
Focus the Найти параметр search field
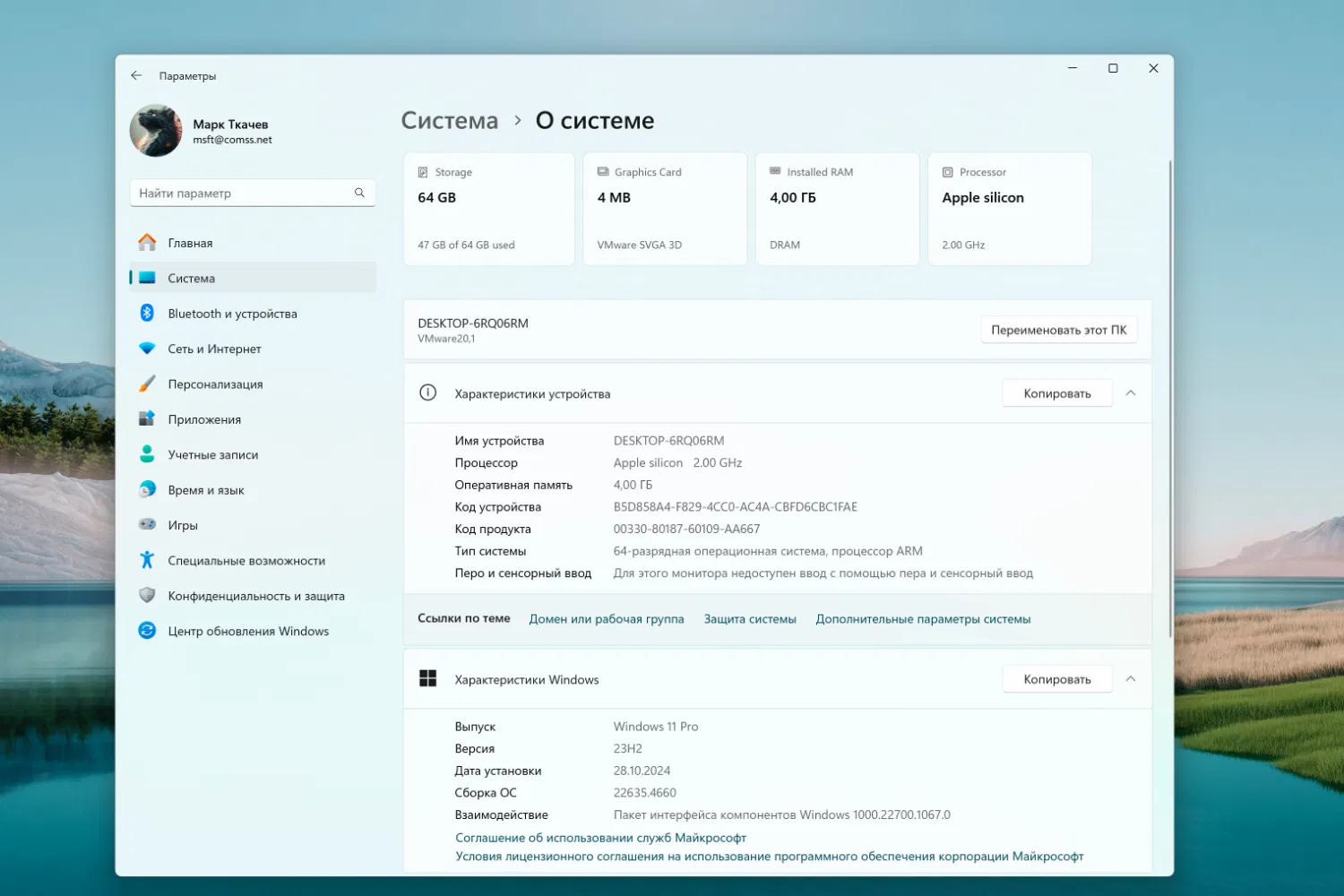pos(253,193)
